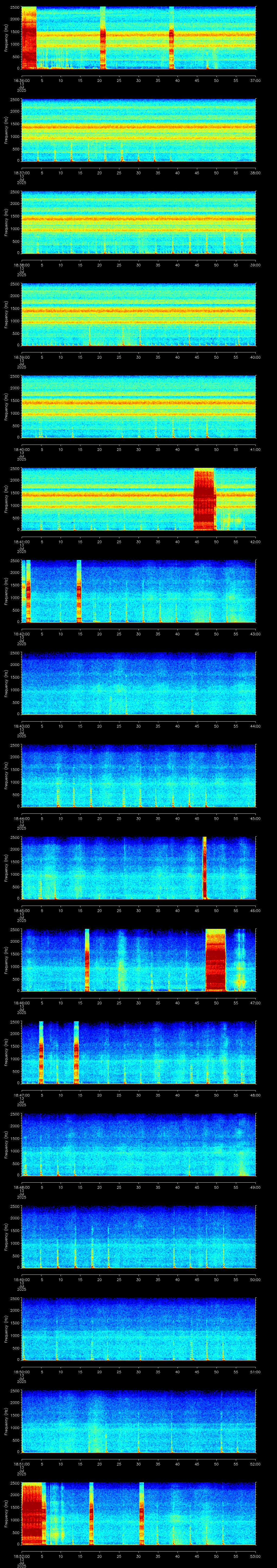Click the red burst near 38 s in the 18:36 panel
This screenshot has width=277, height=1568.
(x=172, y=38)
